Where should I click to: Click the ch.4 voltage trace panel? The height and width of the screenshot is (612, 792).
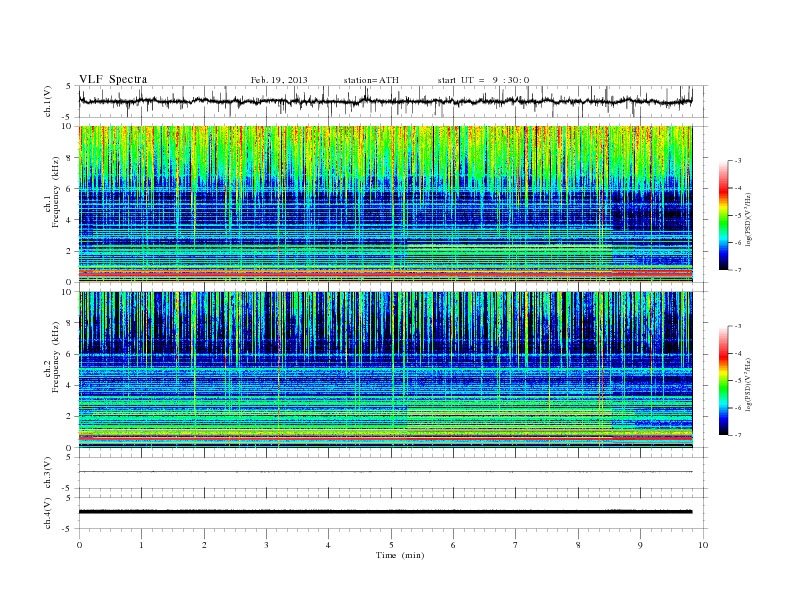coord(392,513)
